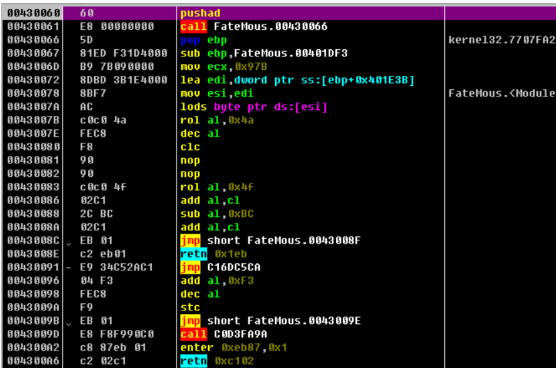Select the enter 0xeb87,0x1 instruction

pyautogui.click(x=234, y=348)
